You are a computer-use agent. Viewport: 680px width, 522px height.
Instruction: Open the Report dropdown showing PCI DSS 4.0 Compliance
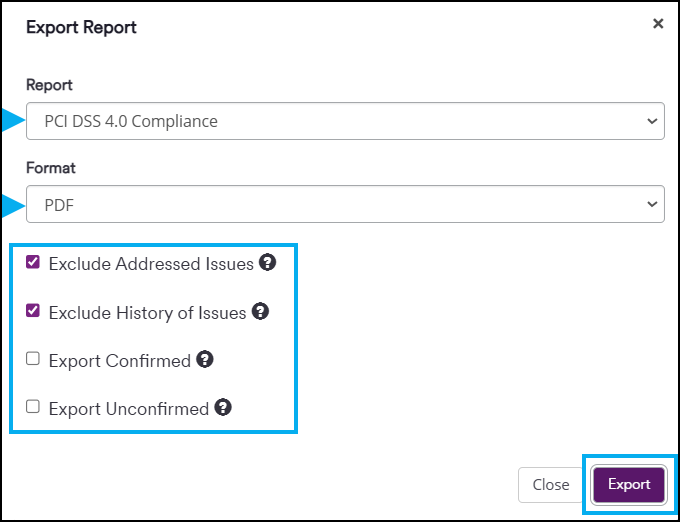tap(345, 121)
